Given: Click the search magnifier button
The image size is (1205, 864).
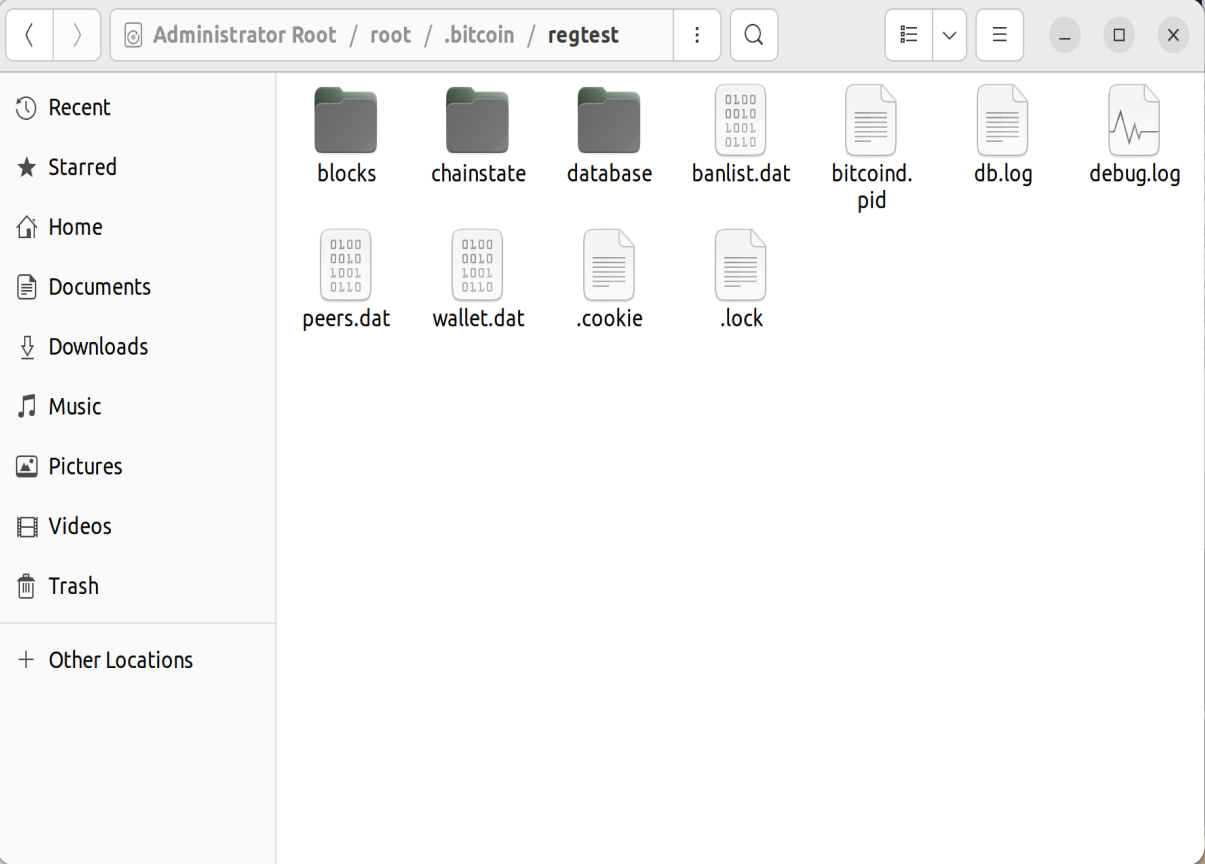Looking at the screenshot, I should 754,36.
